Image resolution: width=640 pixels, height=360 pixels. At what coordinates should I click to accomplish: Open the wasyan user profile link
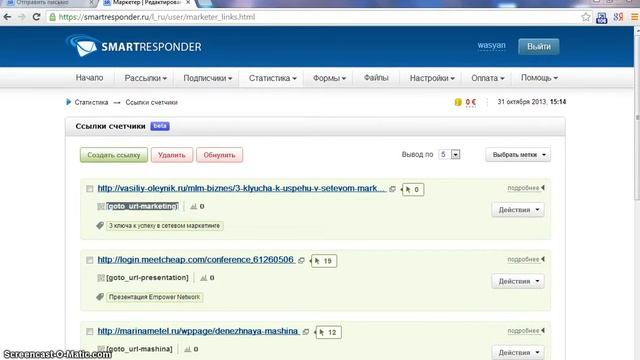(x=491, y=45)
